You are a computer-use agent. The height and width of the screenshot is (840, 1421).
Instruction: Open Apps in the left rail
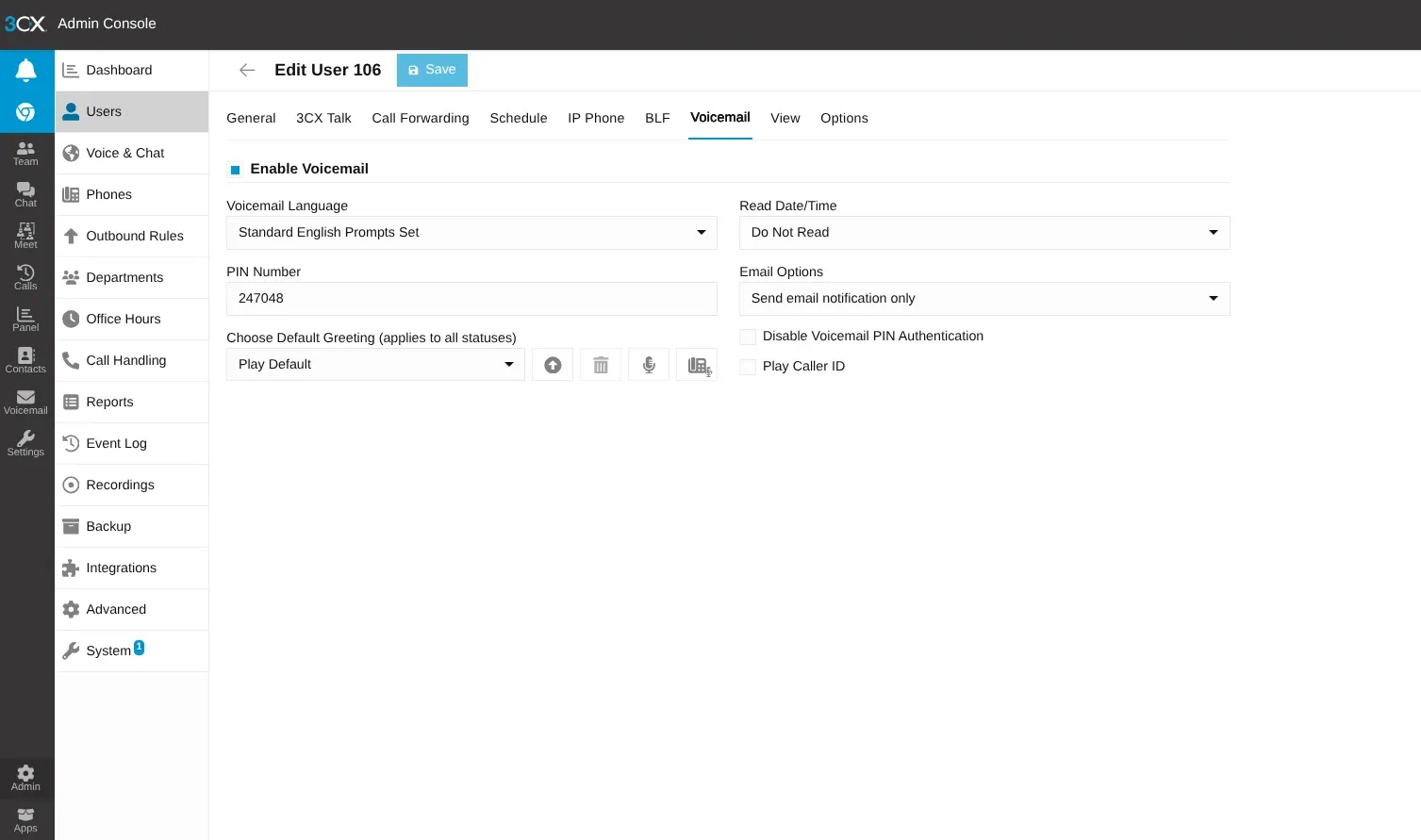[26, 820]
